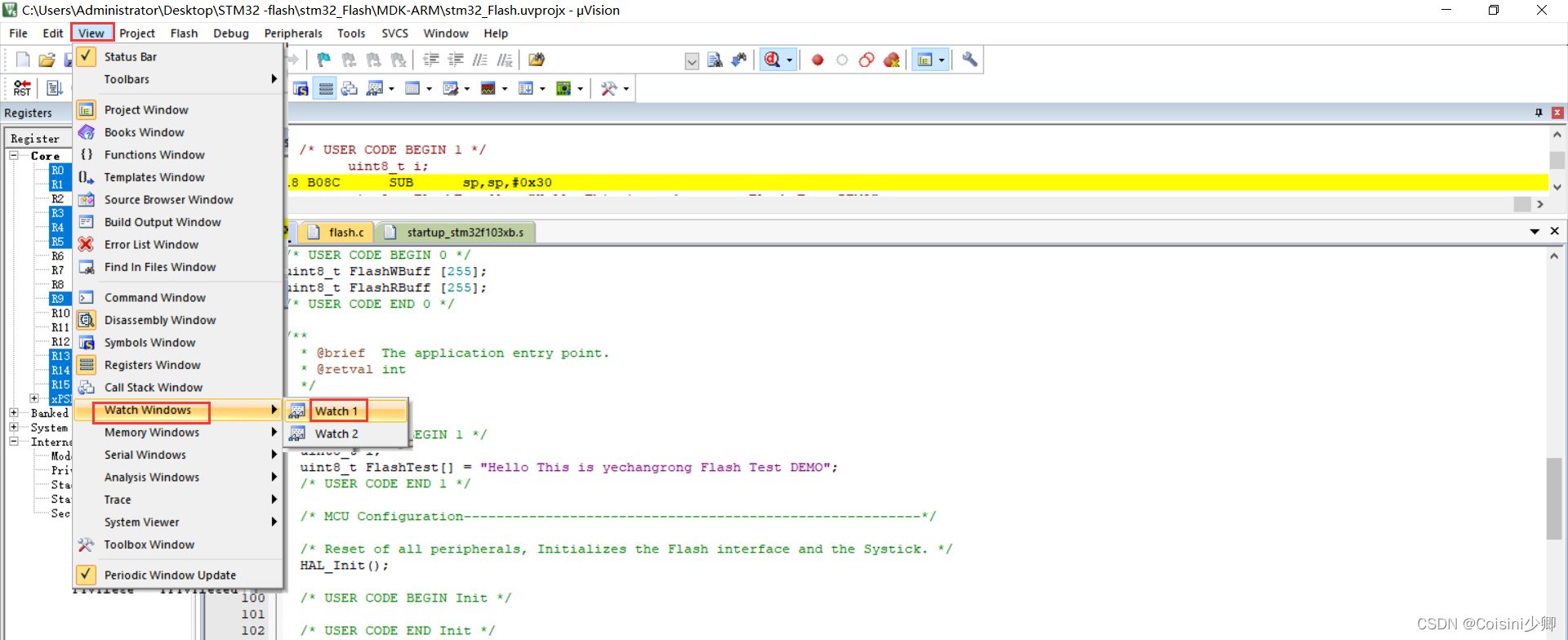Enable/disable breakpoint hollow circle icon

(842, 60)
